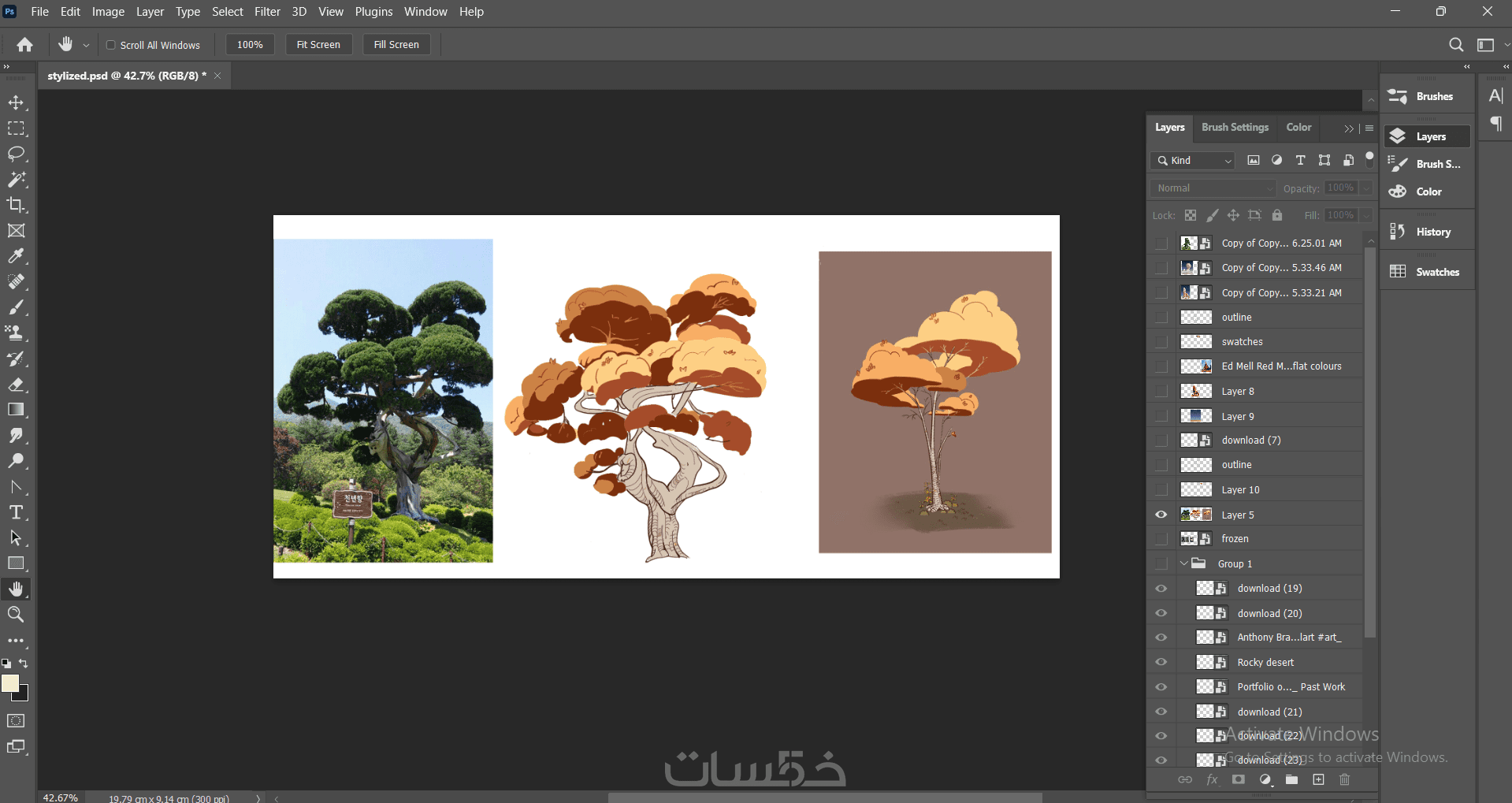Viewport: 1512px width, 803px height.
Task: Select the Frame tool
Action: coord(16,231)
